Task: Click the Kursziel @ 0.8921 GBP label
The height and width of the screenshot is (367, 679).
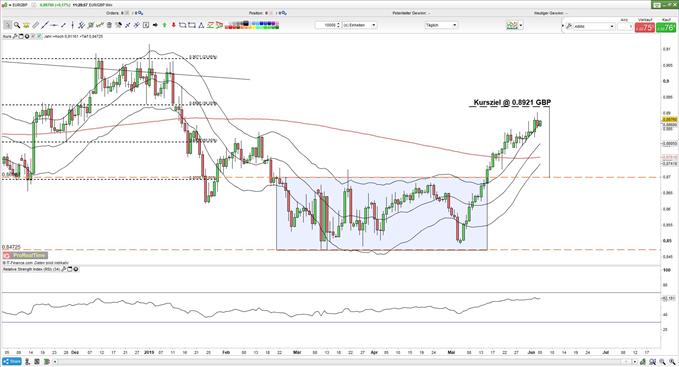Action: pyautogui.click(x=512, y=103)
